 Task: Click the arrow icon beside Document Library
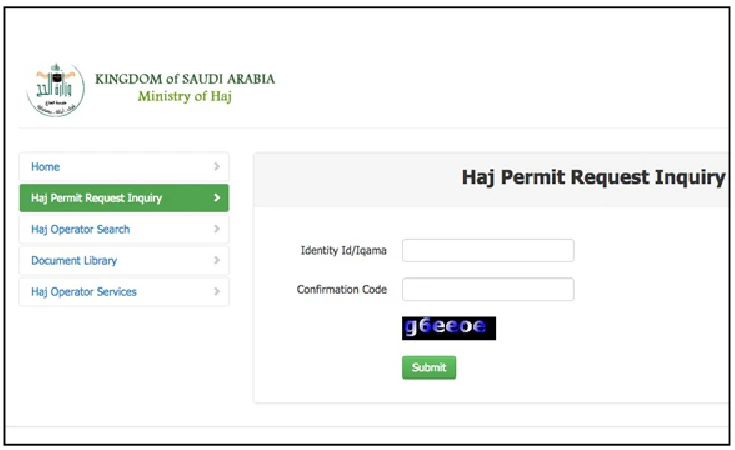coord(217,260)
